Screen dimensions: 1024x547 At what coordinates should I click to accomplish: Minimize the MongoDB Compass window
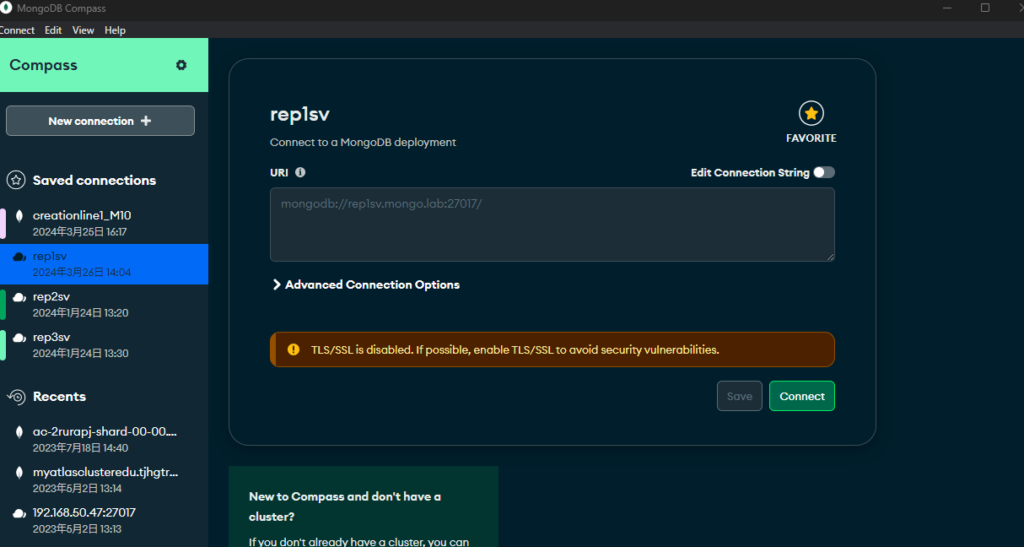(x=947, y=8)
